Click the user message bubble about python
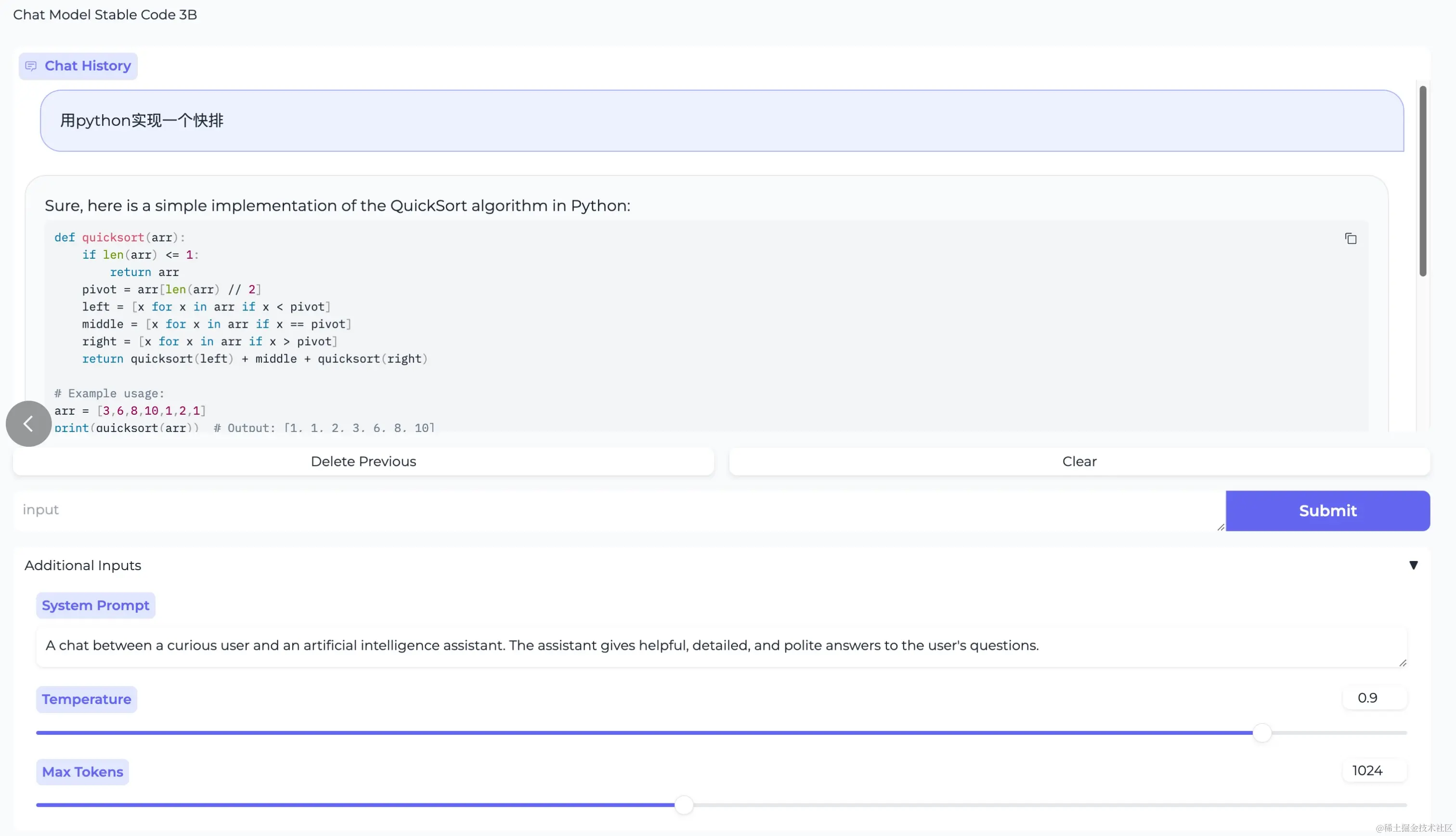The height and width of the screenshot is (836, 1456). coord(721,120)
